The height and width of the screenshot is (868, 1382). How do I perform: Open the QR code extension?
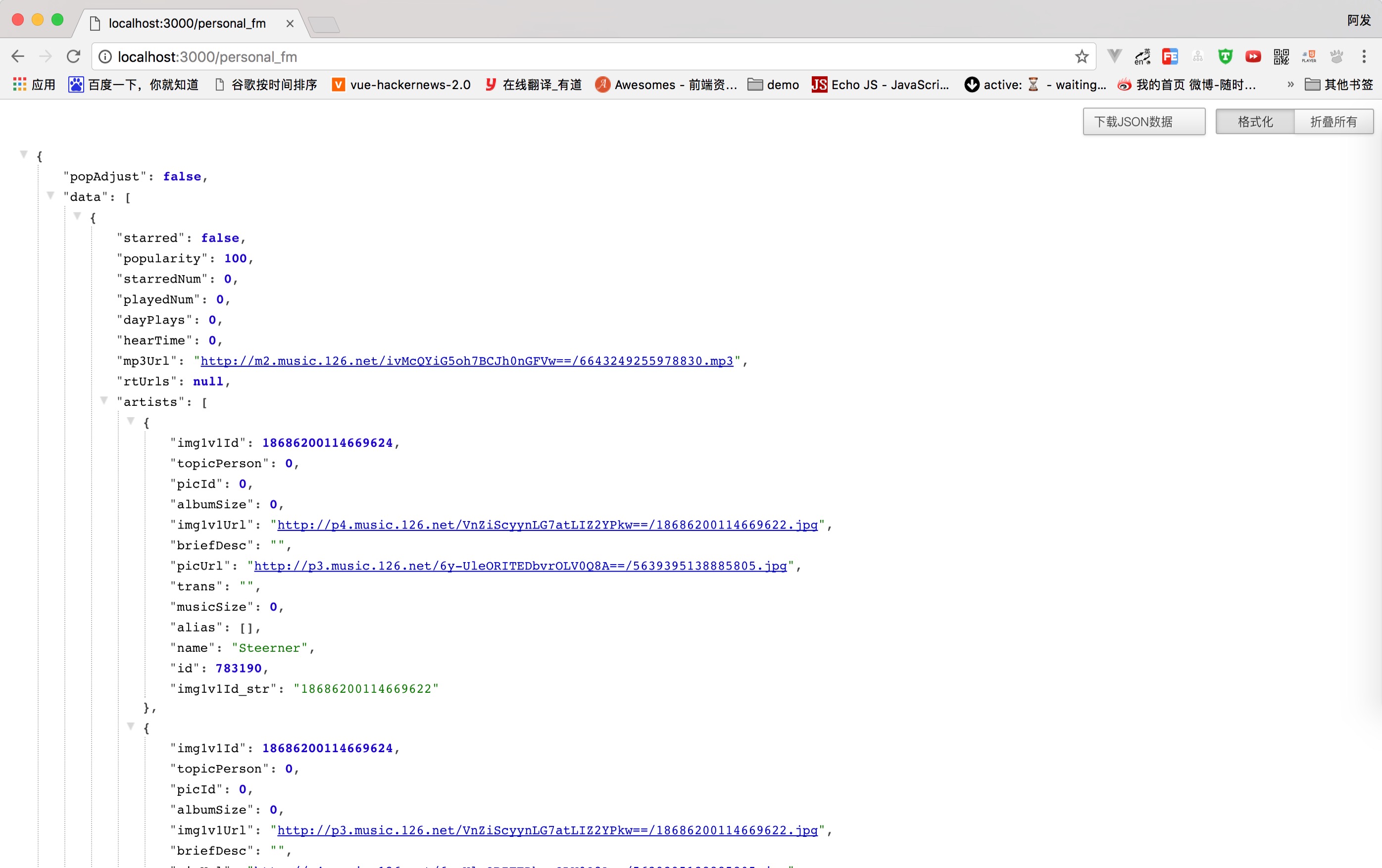pyautogui.click(x=1281, y=56)
